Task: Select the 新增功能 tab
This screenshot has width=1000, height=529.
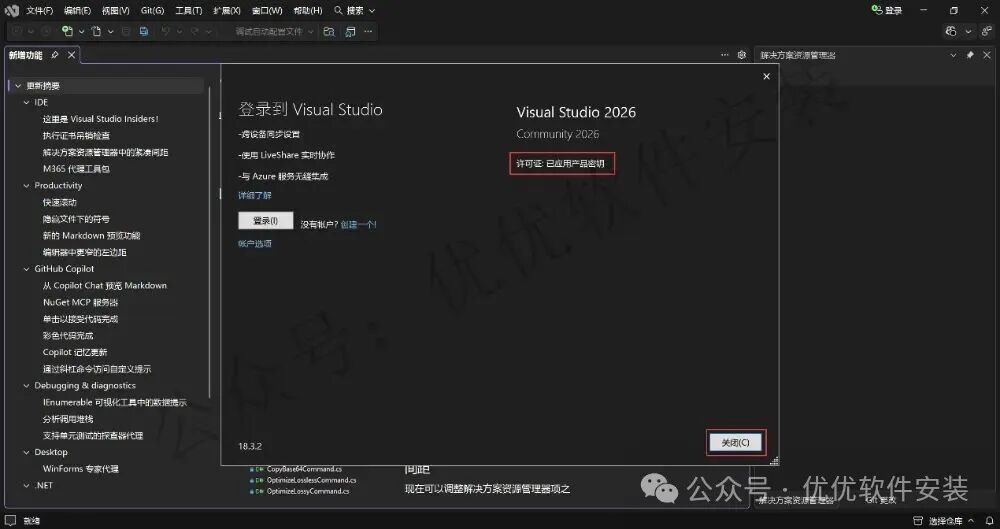Action: (26, 56)
